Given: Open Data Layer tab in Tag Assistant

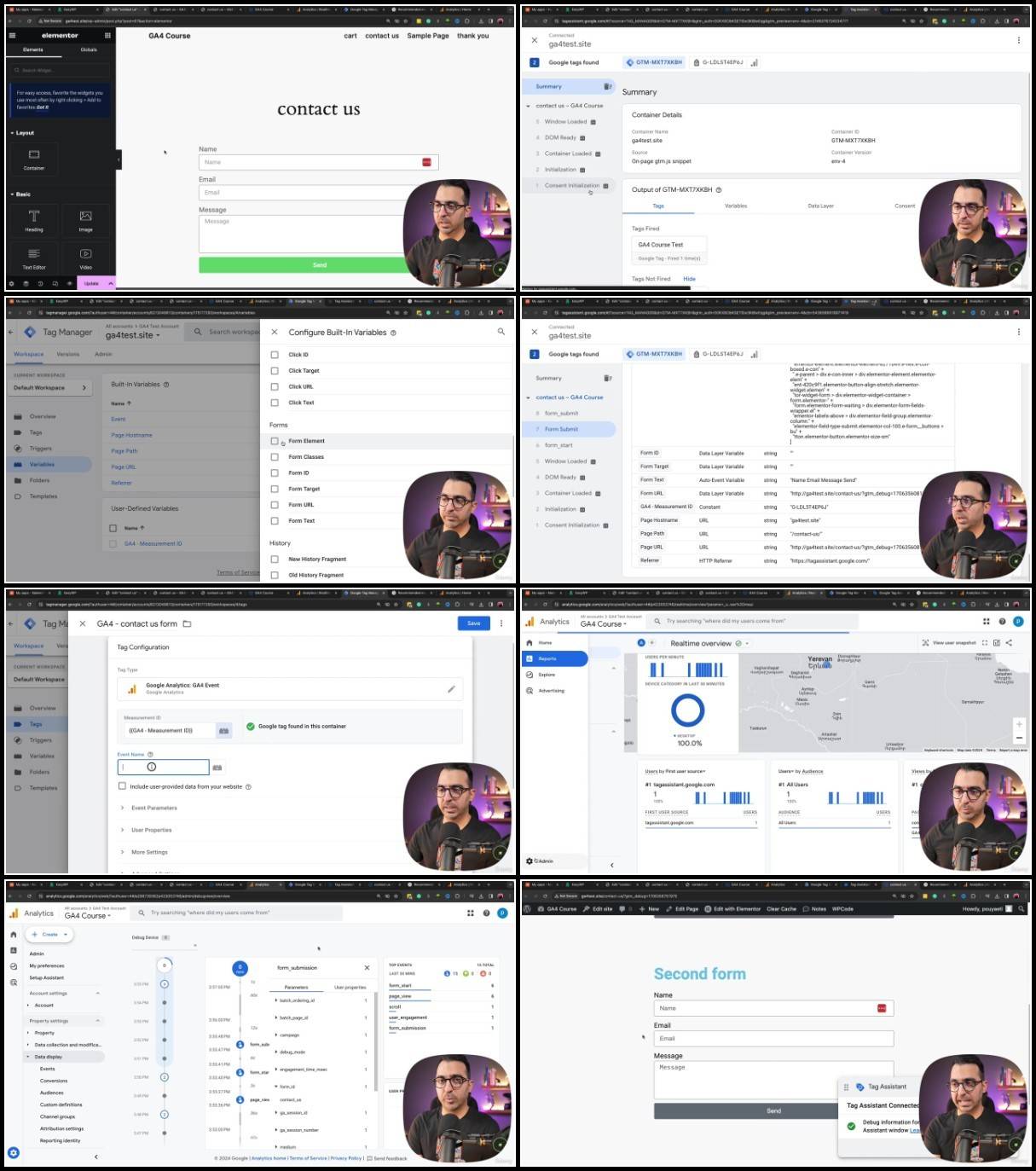Looking at the screenshot, I should (x=821, y=206).
